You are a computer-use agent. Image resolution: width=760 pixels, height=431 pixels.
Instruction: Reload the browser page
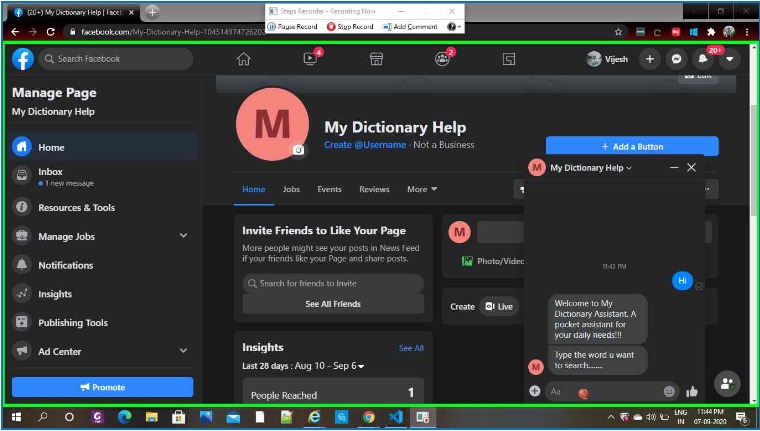click(x=50, y=32)
